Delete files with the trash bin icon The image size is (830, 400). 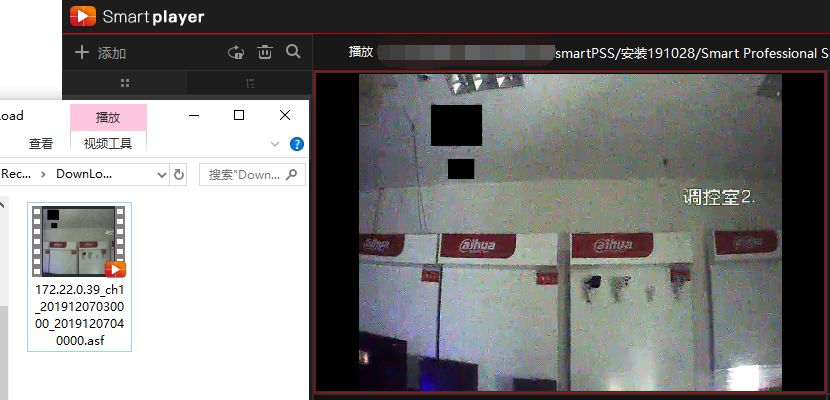[265, 52]
